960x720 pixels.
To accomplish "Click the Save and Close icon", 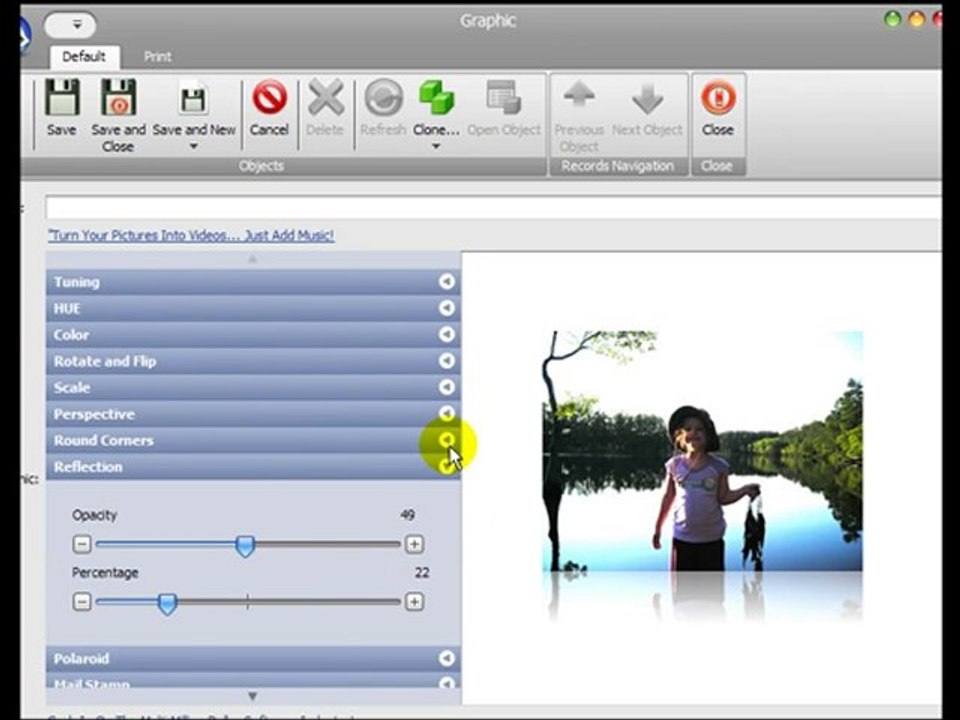I will click(118, 98).
